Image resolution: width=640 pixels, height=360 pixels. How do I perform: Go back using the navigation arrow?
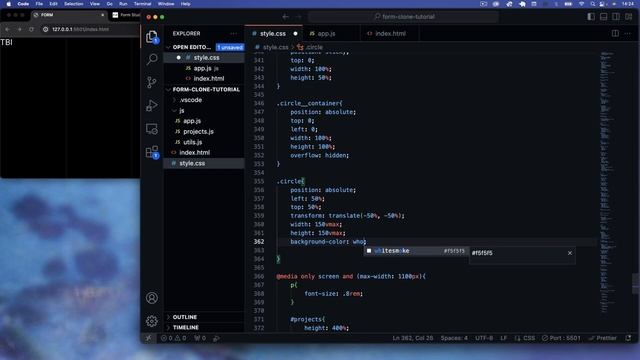coord(286,17)
